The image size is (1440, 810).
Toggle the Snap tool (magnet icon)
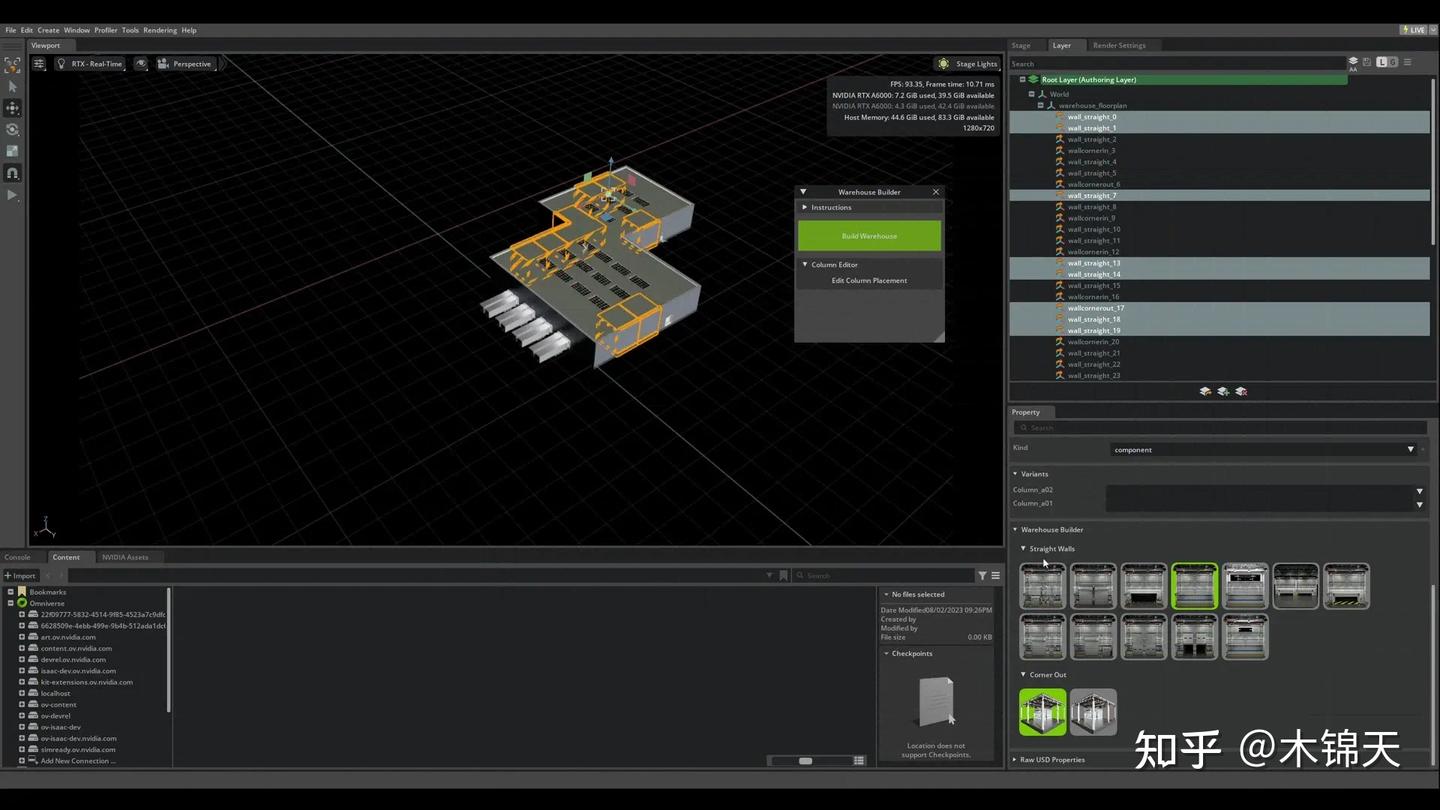click(x=13, y=170)
